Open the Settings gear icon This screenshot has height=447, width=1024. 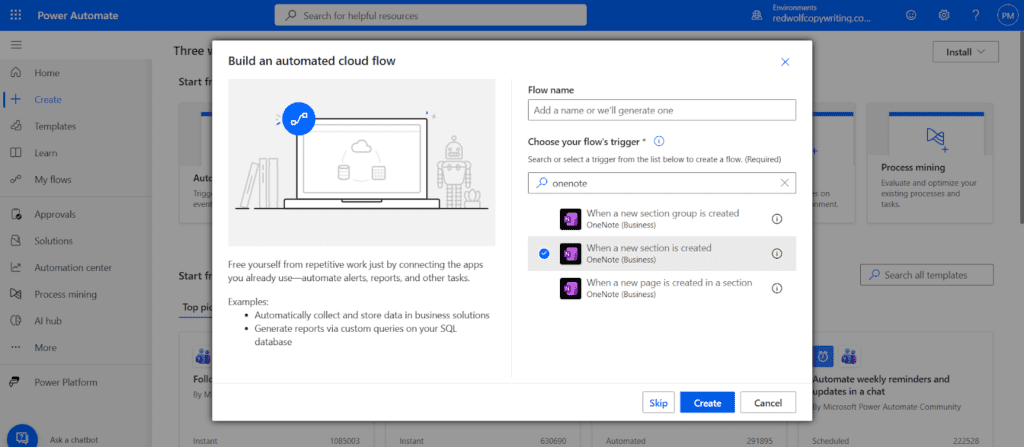pyautogui.click(x=944, y=15)
